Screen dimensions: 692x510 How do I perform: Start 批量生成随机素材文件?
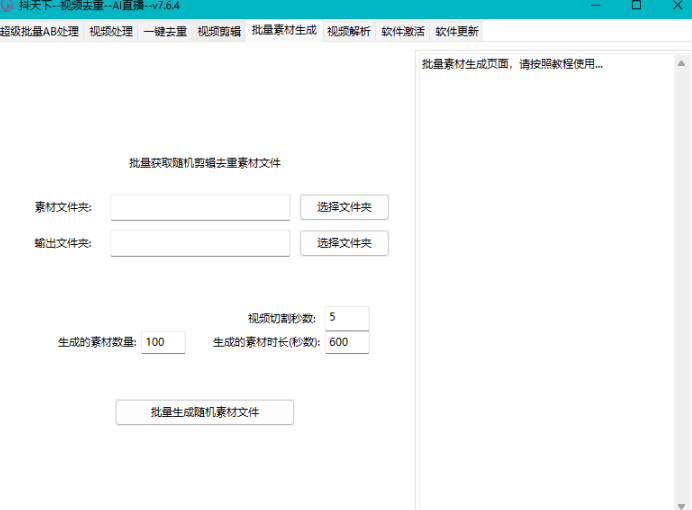coord(205,412)
